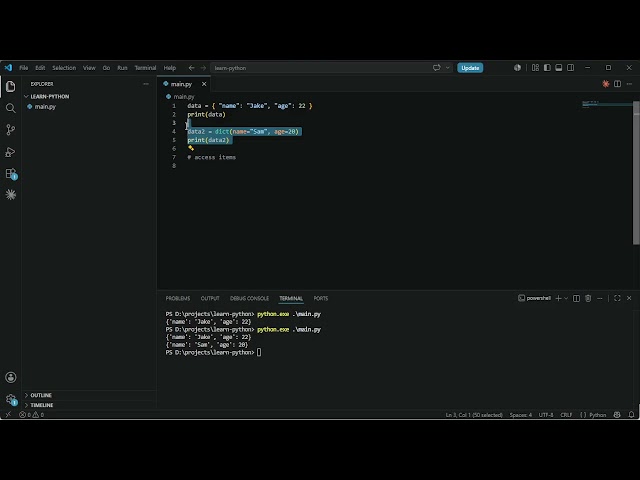Open the Run menu
This screenshot has height=480, width=640.
click(x=122, y=68)
